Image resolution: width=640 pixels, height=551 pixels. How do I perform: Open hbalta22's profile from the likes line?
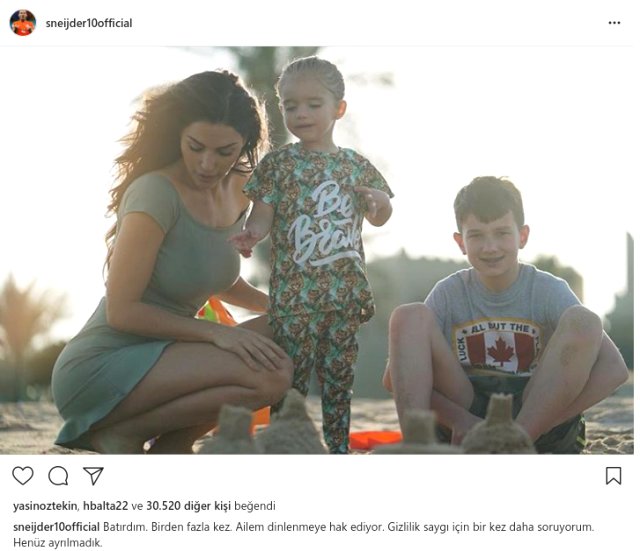coord(105,506)
